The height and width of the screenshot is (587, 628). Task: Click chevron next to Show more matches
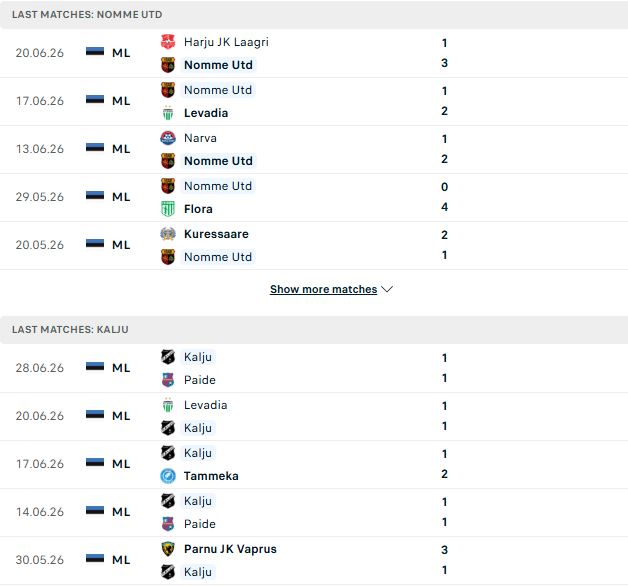tap(387, 289)
